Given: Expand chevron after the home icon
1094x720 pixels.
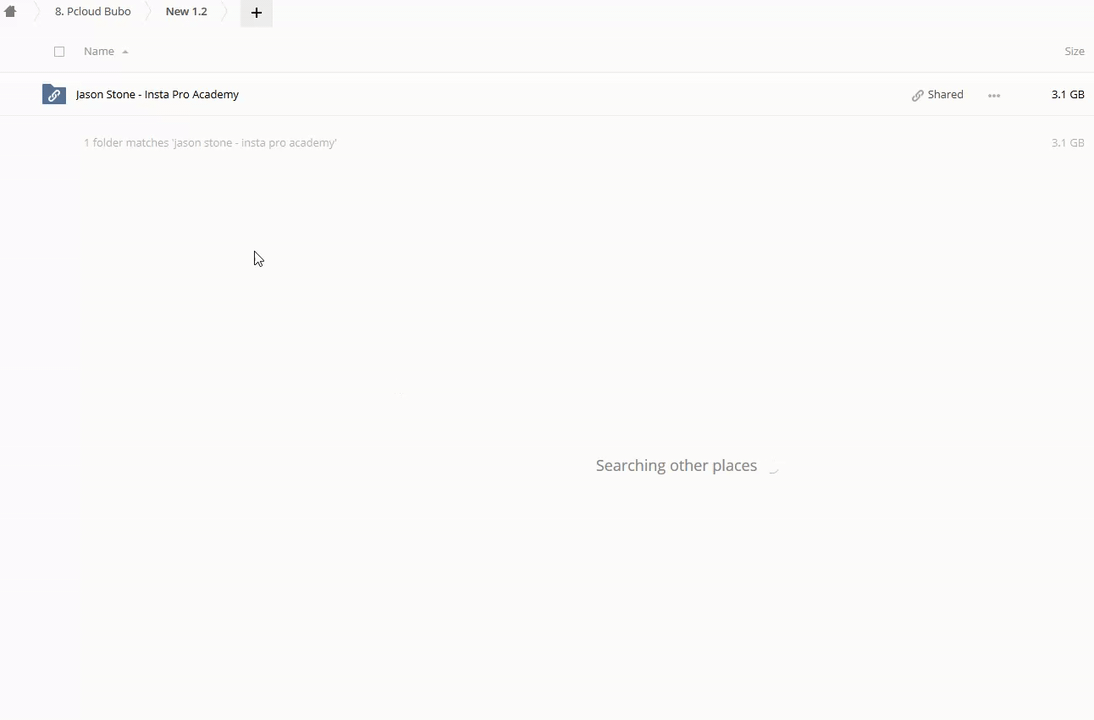Looking at the screenshot, I should pyautogui.click(x=35, y=12).
